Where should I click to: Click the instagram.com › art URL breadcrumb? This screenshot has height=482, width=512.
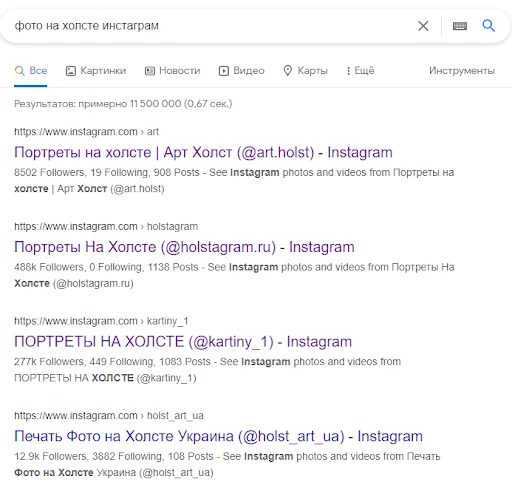pyautogui.click(x=86, y=132)
